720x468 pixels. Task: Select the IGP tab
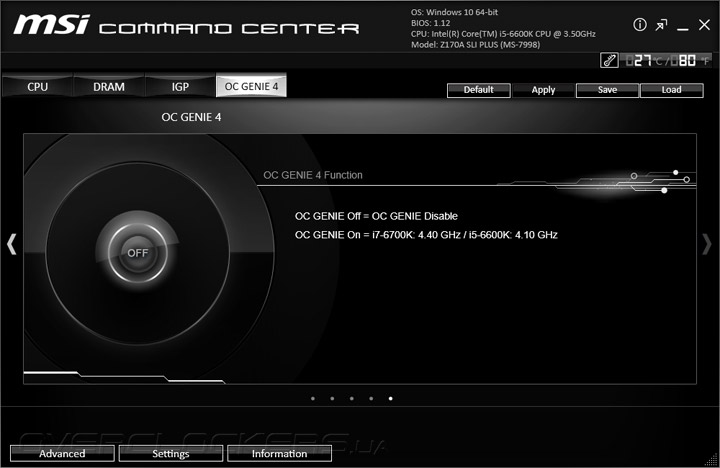tap(180, 86)
